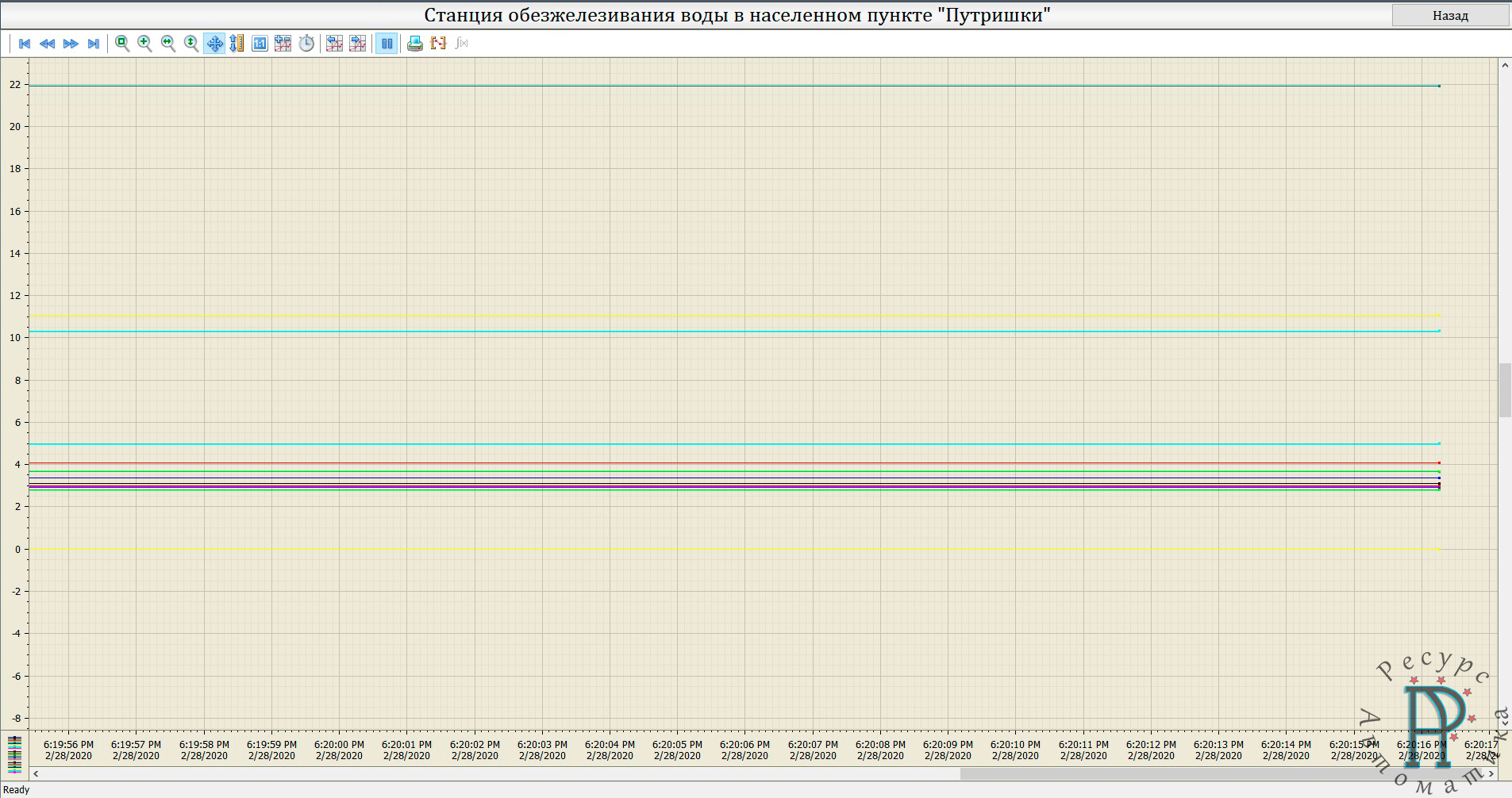Click the 6:20:00 PM time axis label
Viewport: 1512px width, 798px height.
(x=339, y=745)
